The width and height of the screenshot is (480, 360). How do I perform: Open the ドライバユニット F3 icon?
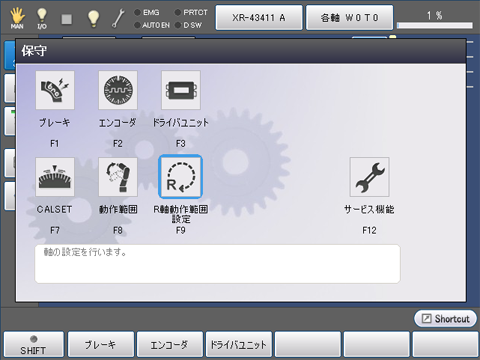(x=181, y=90)
